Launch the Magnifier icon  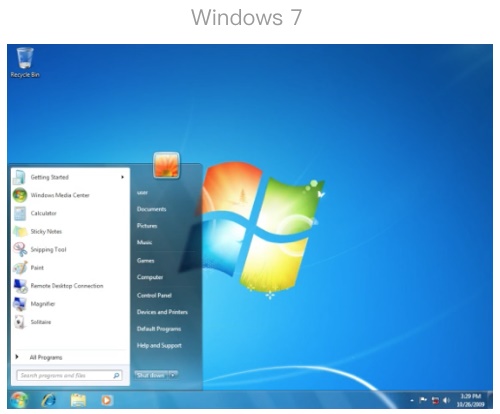coord(20,304)
